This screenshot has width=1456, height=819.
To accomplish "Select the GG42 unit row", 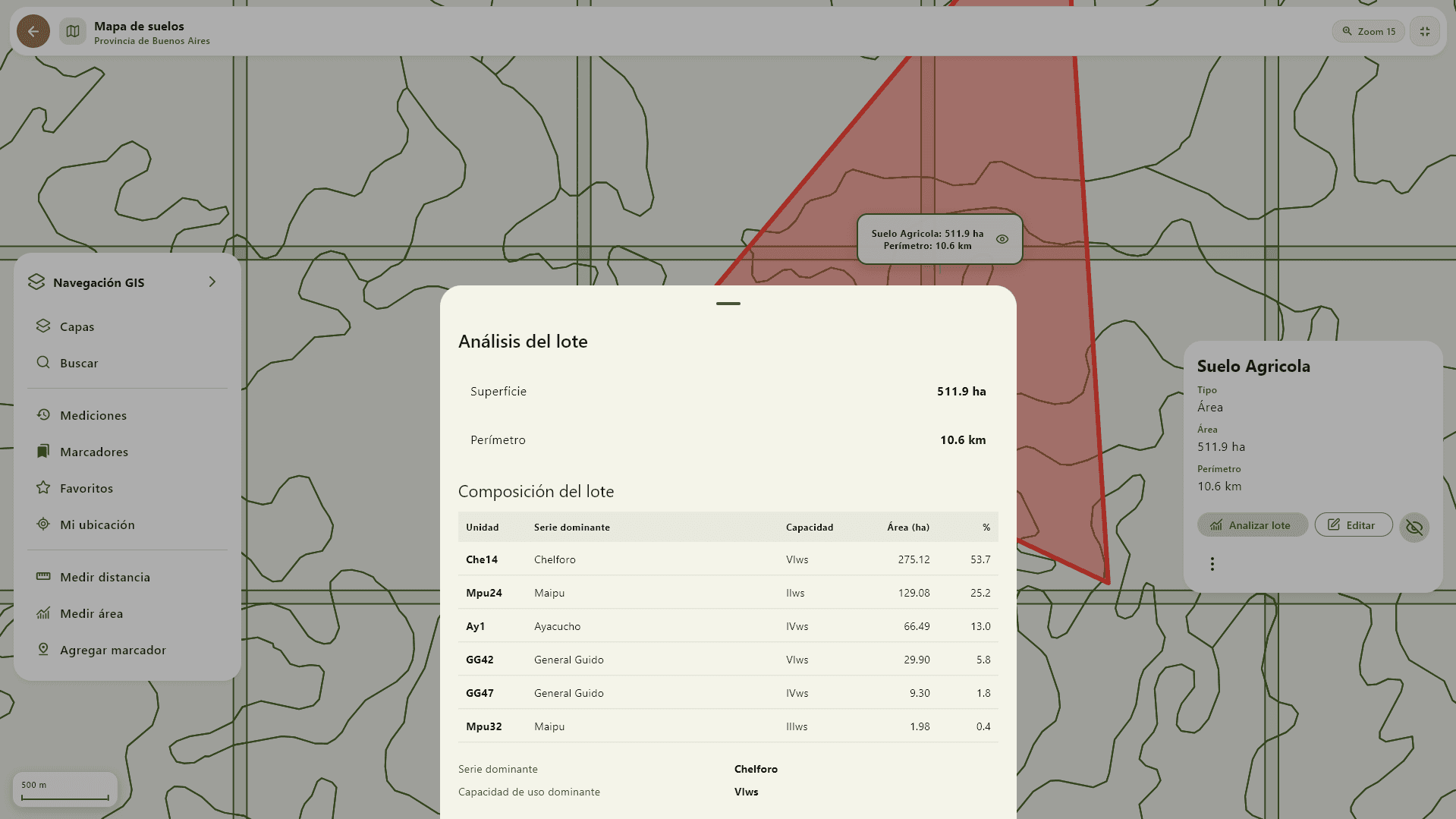I will click(x=728, y=660).
